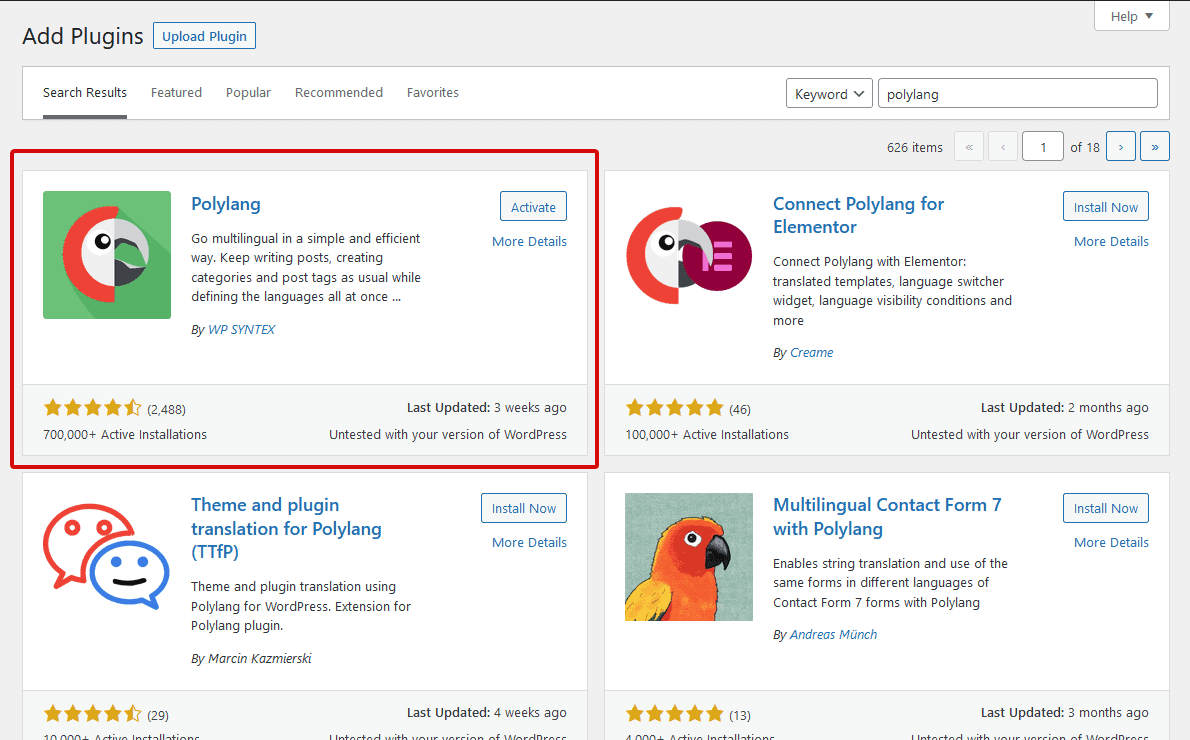The image size is (1190, 740).
Task: Activate the Polylang plugin
Action: (533, 207)
